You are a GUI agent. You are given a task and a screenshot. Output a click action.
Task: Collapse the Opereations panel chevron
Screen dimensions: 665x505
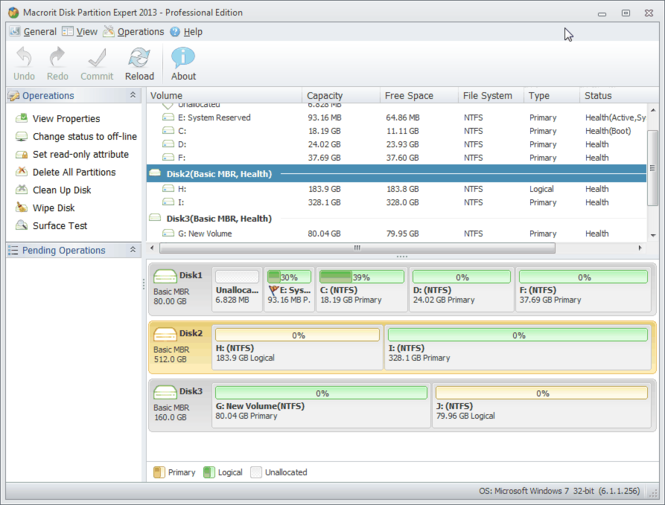pyautogui.click(x=133, y=95)
